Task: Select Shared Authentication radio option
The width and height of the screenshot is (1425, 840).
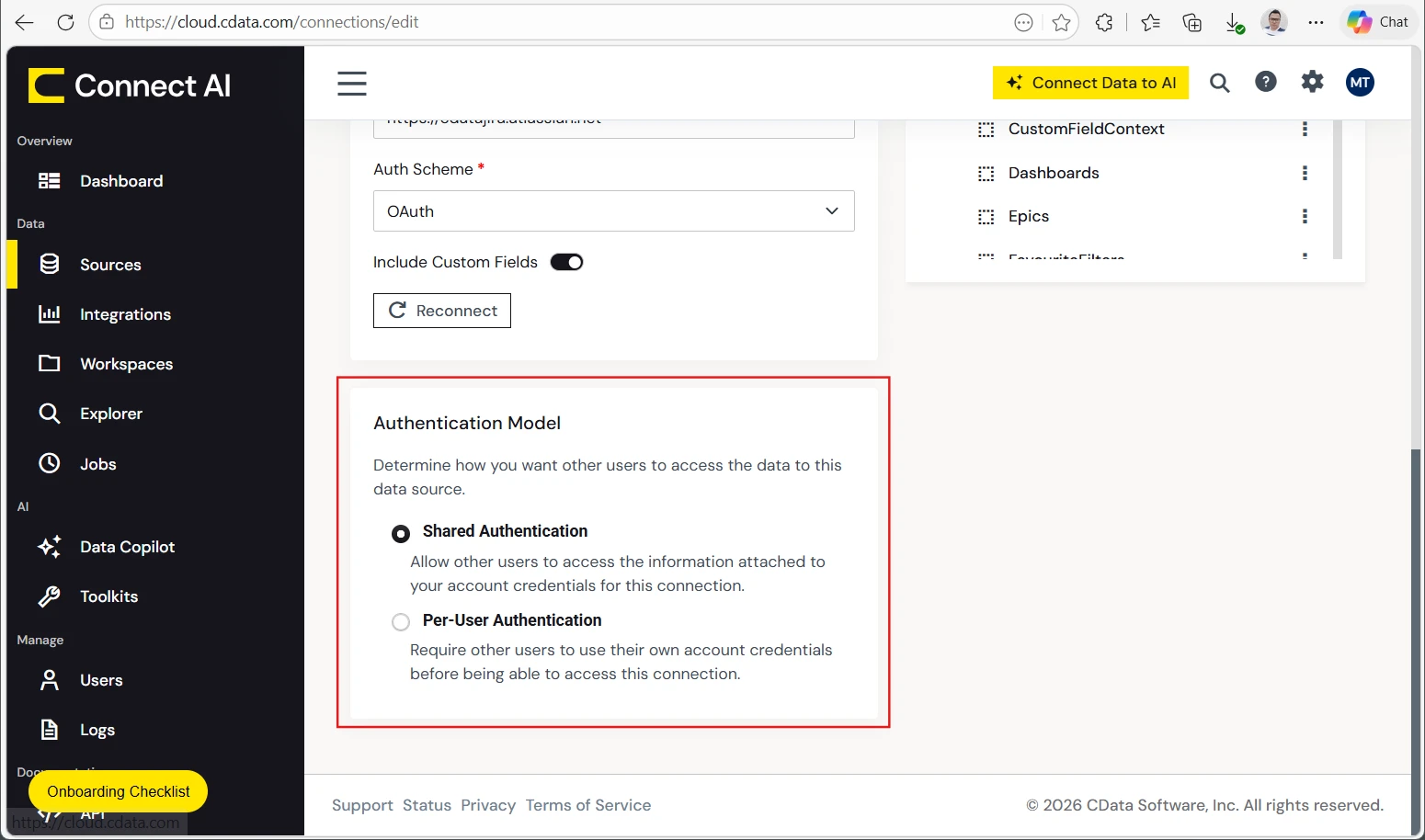Action: tap(401, 533)
